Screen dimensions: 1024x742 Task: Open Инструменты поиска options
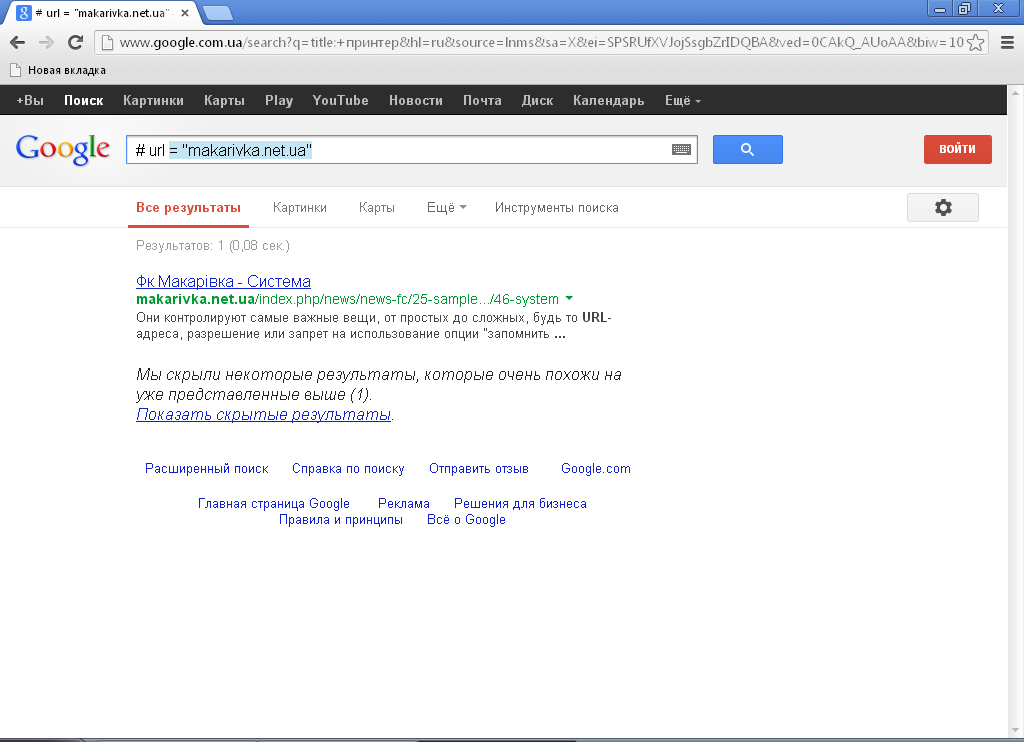[x=556, y=208]
